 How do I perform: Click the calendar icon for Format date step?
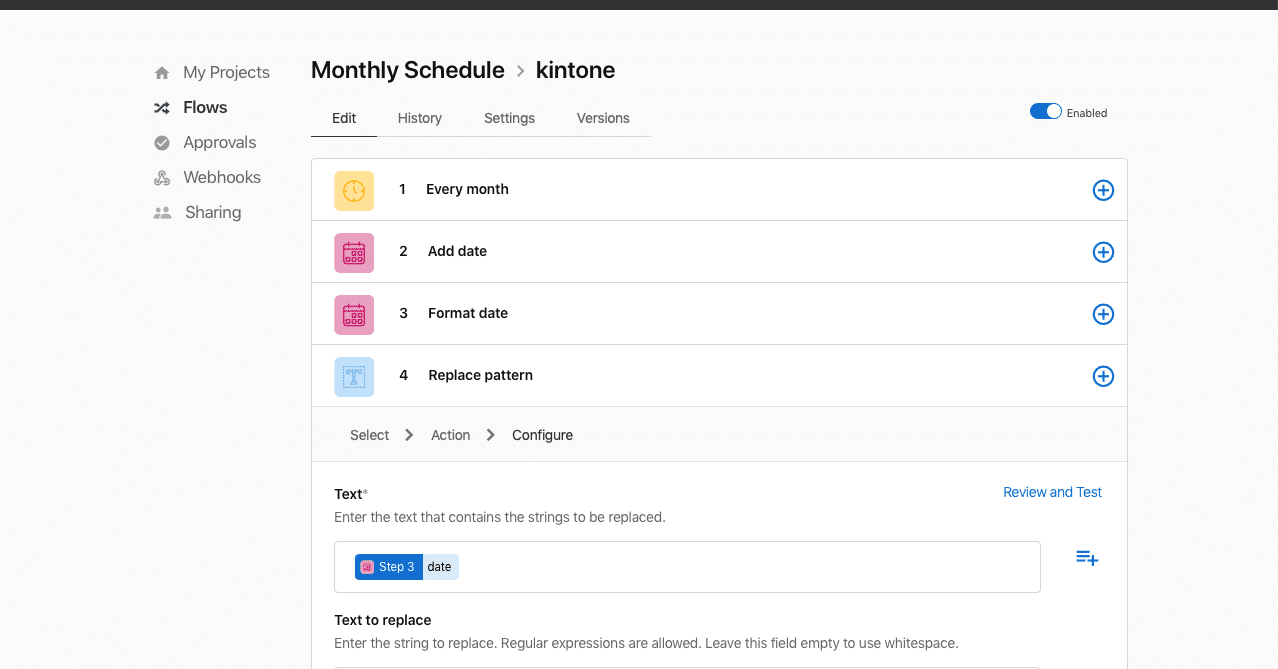[x=354, y=314]
